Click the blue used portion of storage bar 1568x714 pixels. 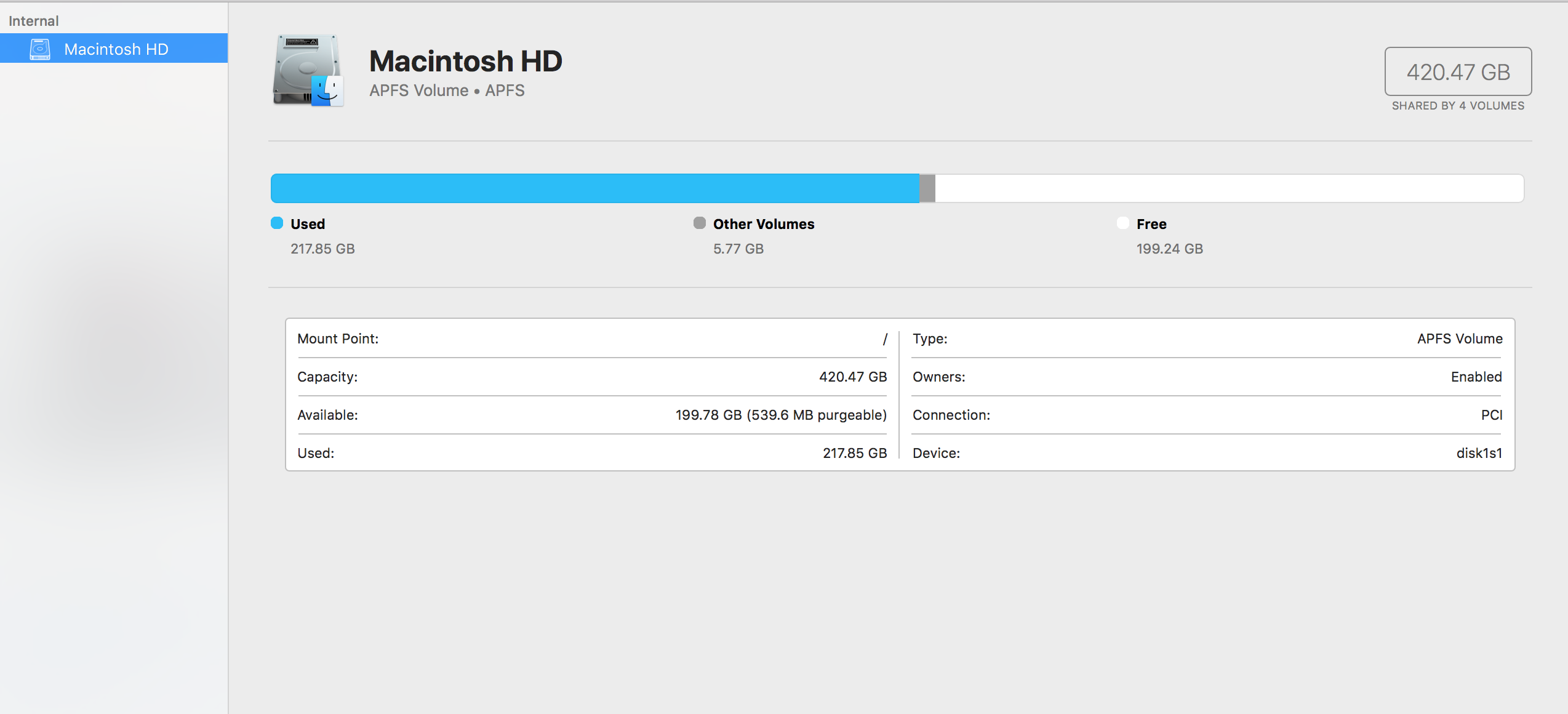pos(594,188)
